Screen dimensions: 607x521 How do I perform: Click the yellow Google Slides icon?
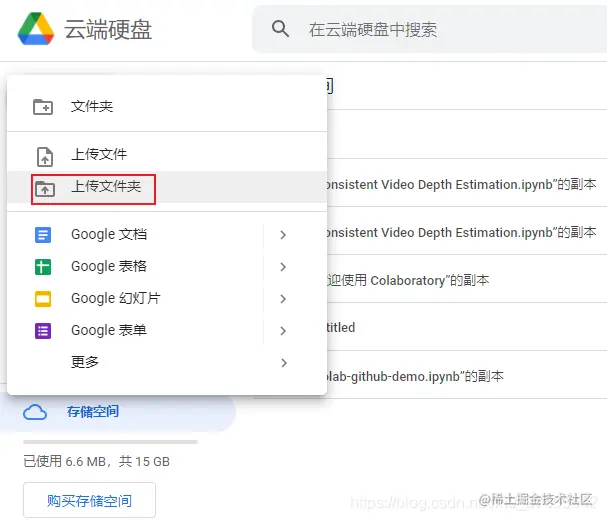coord(43,299)
